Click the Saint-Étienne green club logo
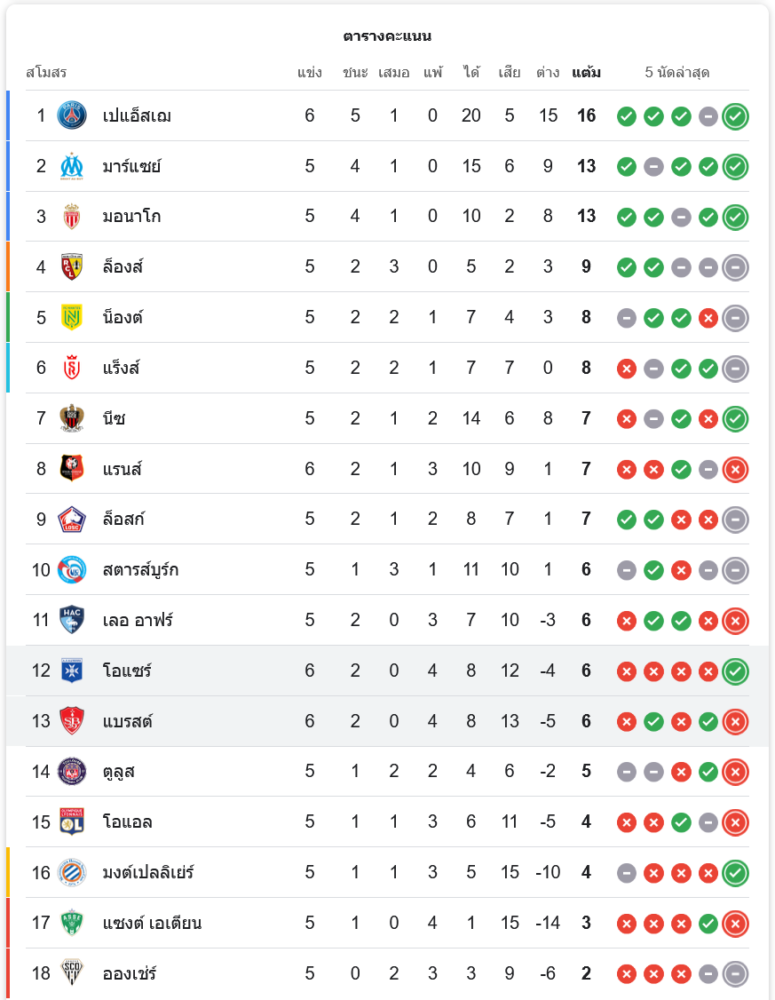The height and width of the screenshot is (1000, 775). tap(72, 922)
